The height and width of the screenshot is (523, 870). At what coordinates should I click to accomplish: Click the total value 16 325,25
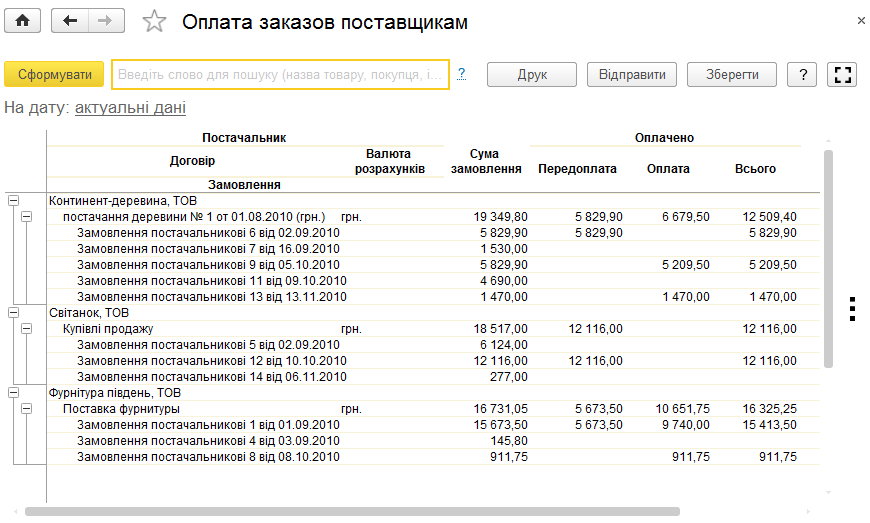coord(770,409)
